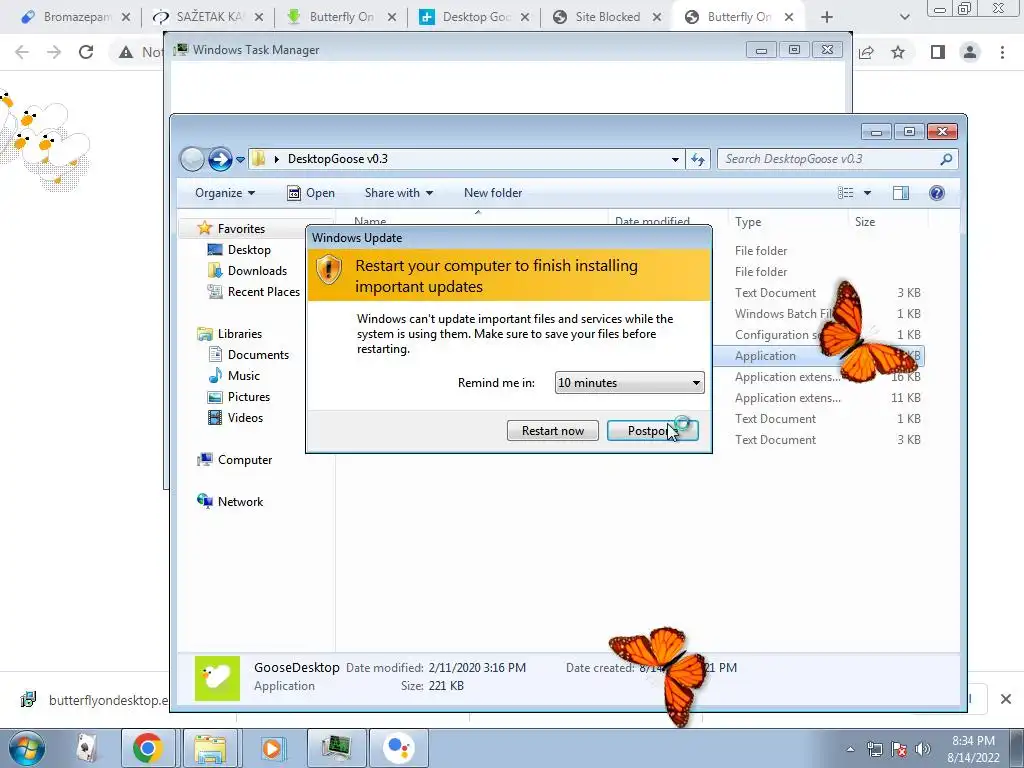The image size is (1024, 768).
Task: Open the Windows Start menu
Action: (26, 748)
